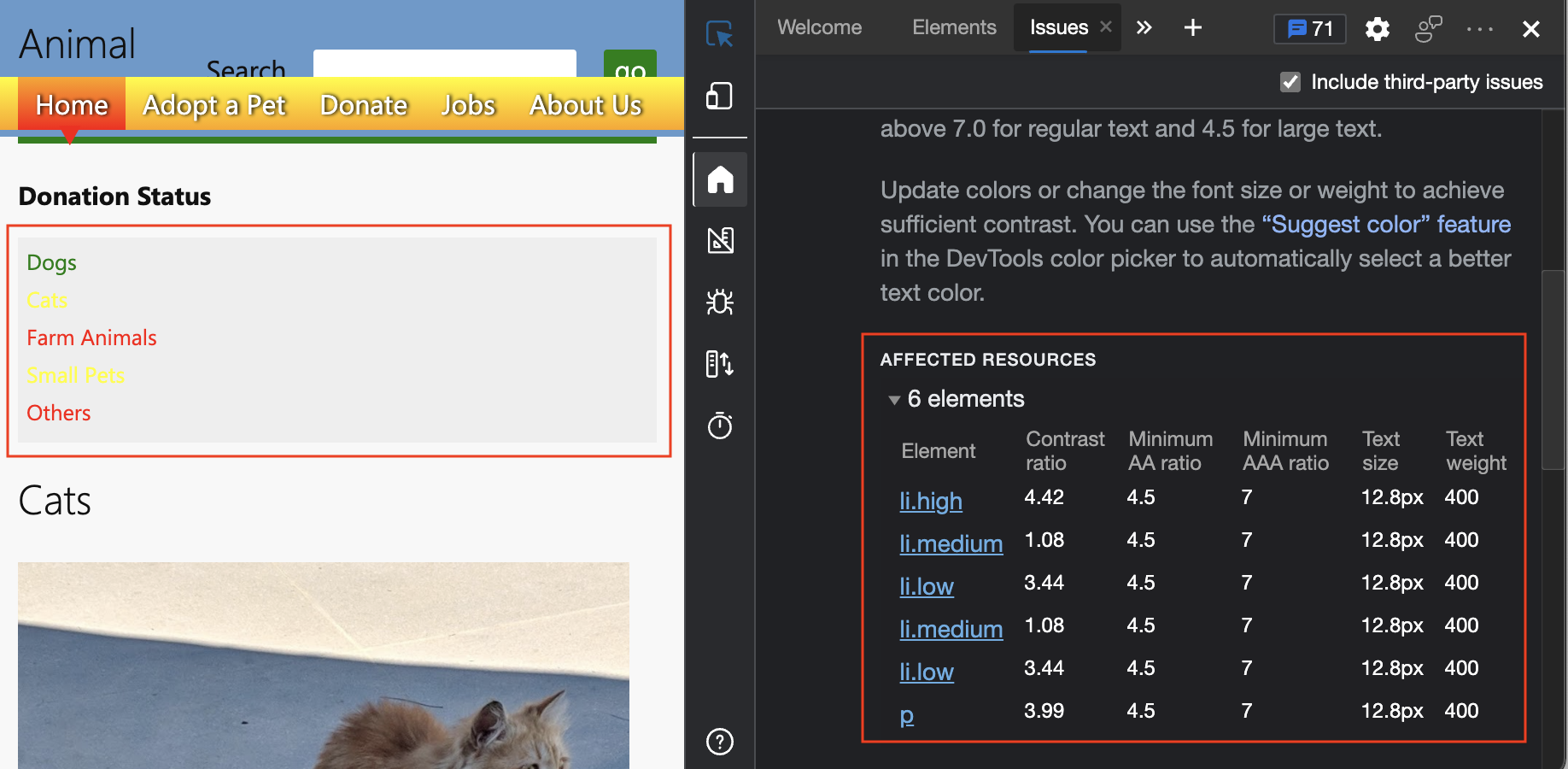Switch to the Welcome tab

tap(819, 26)
